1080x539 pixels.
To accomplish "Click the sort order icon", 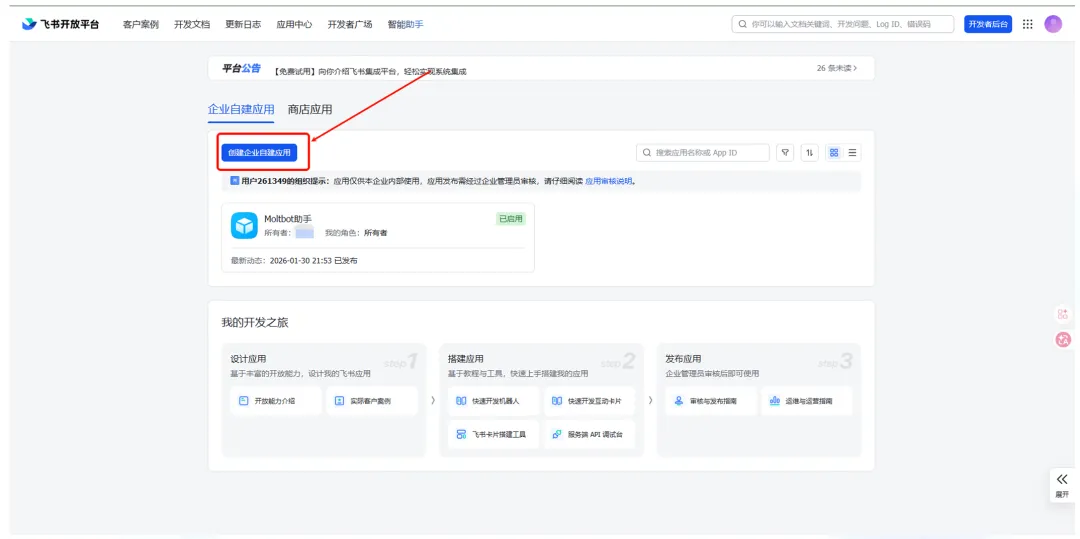I will point(809,153).
